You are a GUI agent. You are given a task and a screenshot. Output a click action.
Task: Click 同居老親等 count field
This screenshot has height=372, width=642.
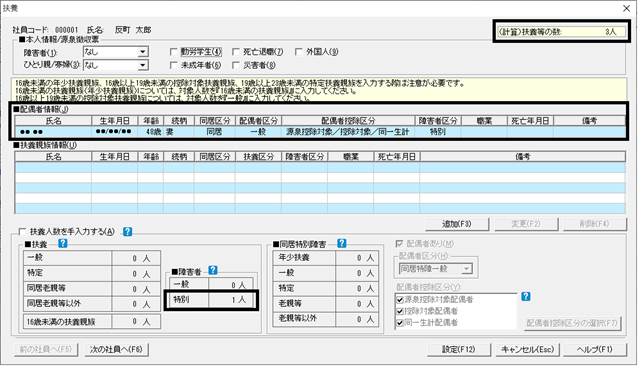(x=136, y=289)
